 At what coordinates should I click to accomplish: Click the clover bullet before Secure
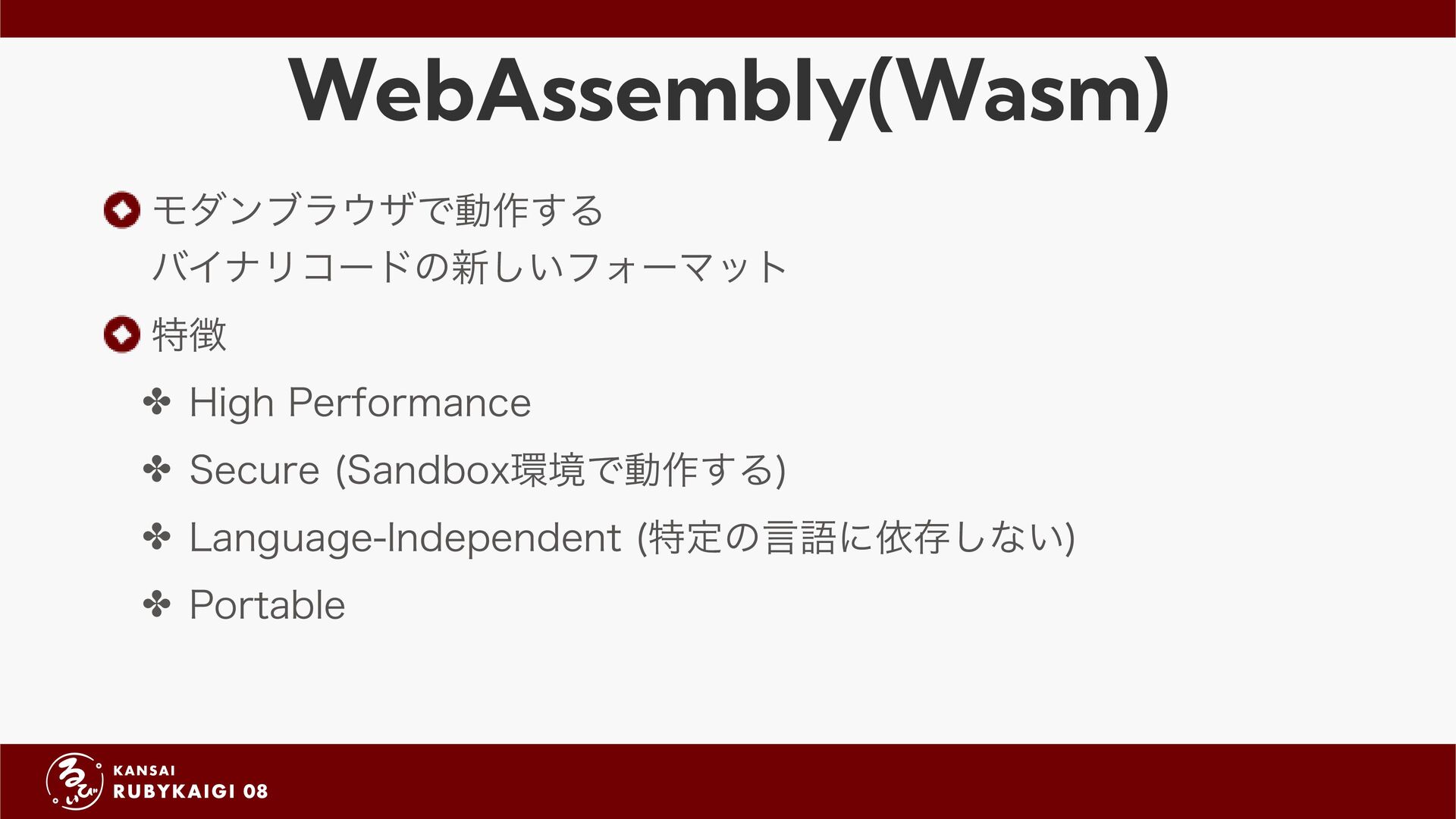point(157,470)
